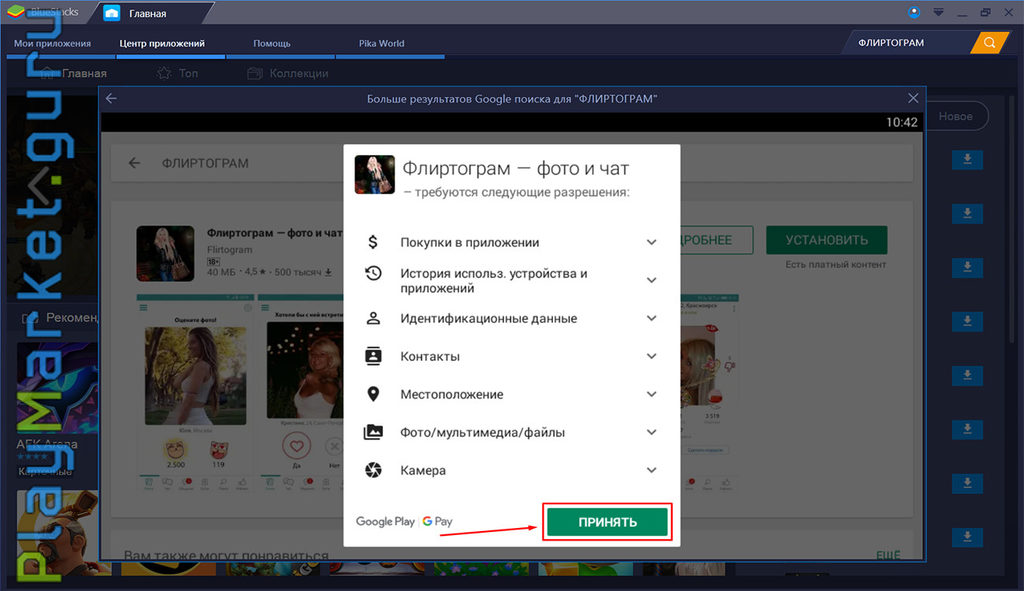Click the fourth download icon on right

coord(967,321)
